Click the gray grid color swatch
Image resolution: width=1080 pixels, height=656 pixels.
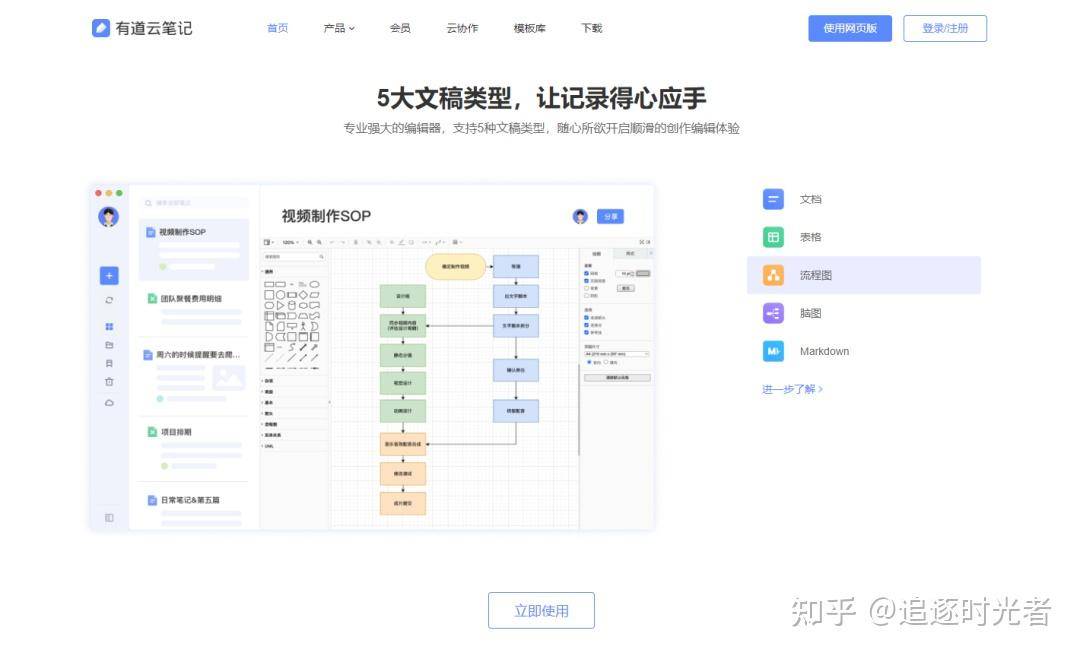tap(643, 274)
